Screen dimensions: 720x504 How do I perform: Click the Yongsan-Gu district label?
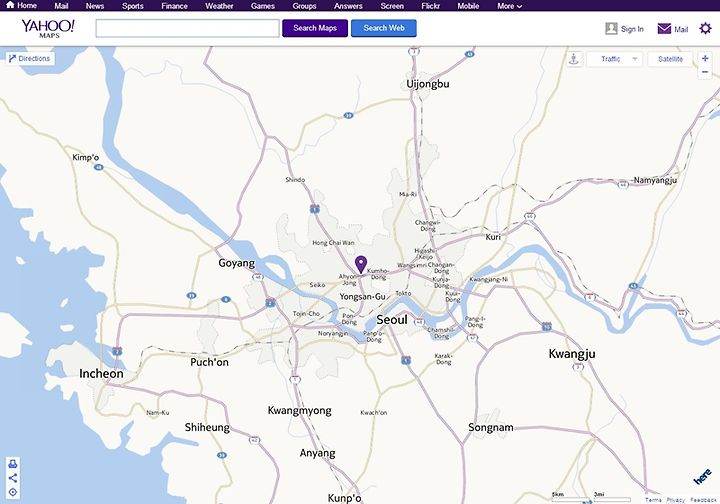pos(362,297)
